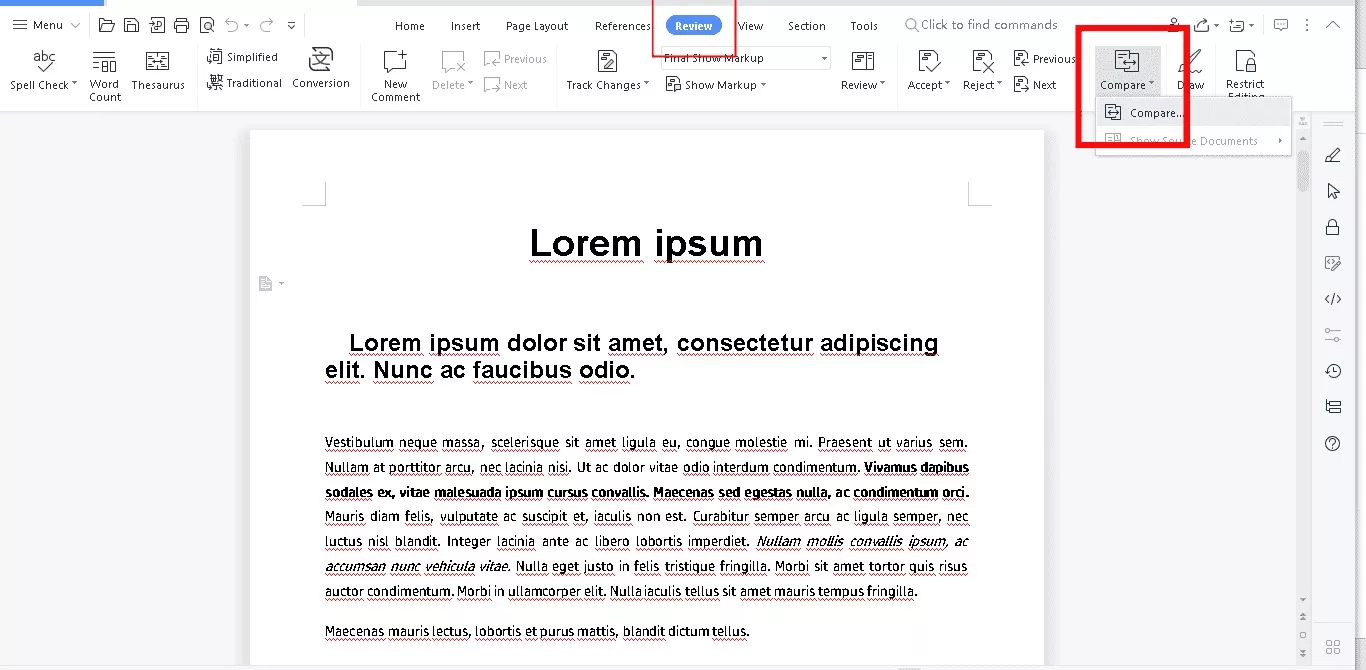This screenshot has height=670, width=1366.
Task: Open the Menu button
Action: [46, 25]
